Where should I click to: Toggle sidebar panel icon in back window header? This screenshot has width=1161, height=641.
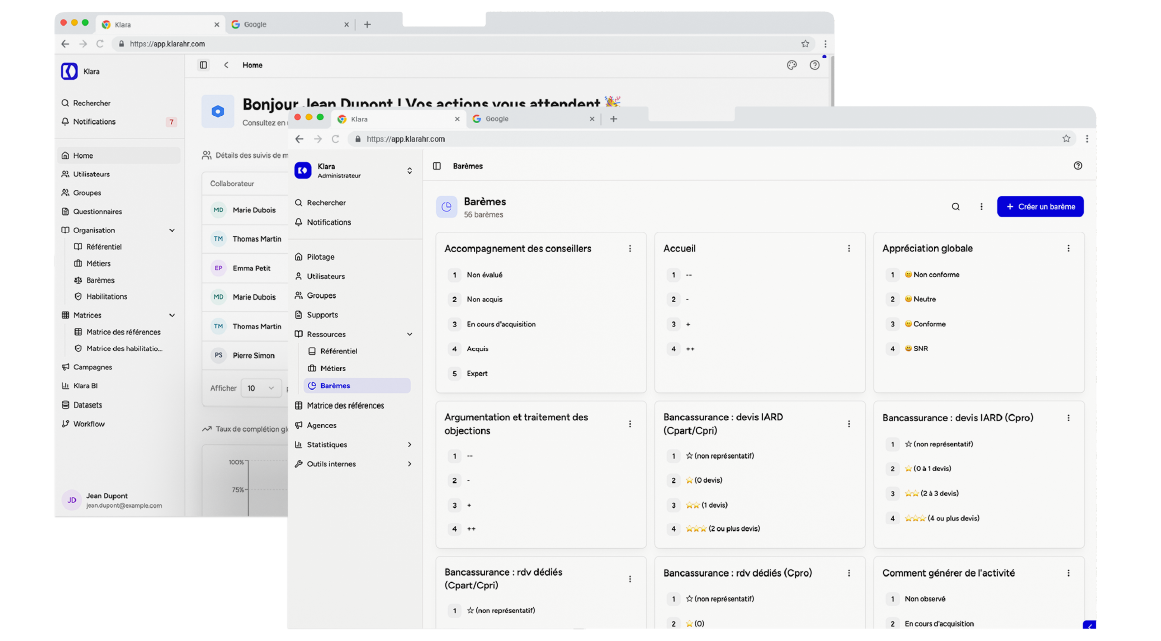(x=203, y=65)
